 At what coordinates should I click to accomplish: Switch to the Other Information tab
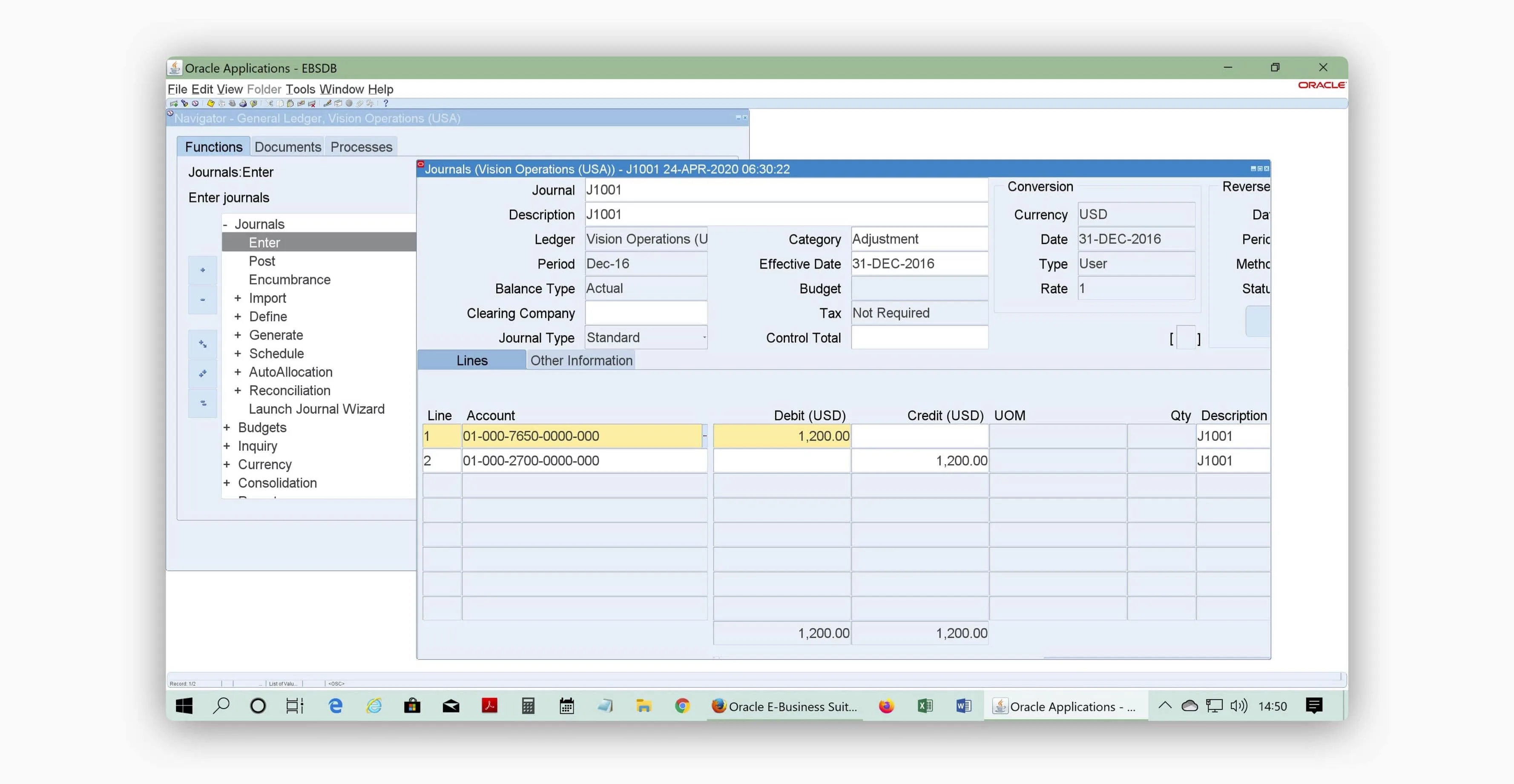[x=581, y=360]
